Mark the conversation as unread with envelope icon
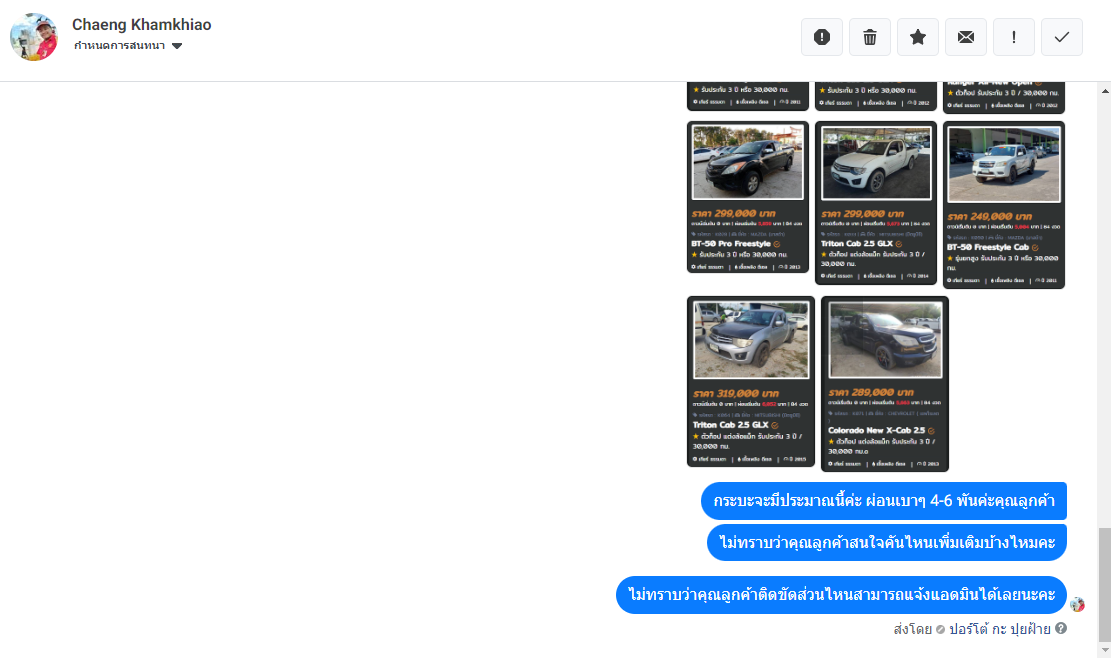Viewport: 1111px width, 658px height. 966,37
